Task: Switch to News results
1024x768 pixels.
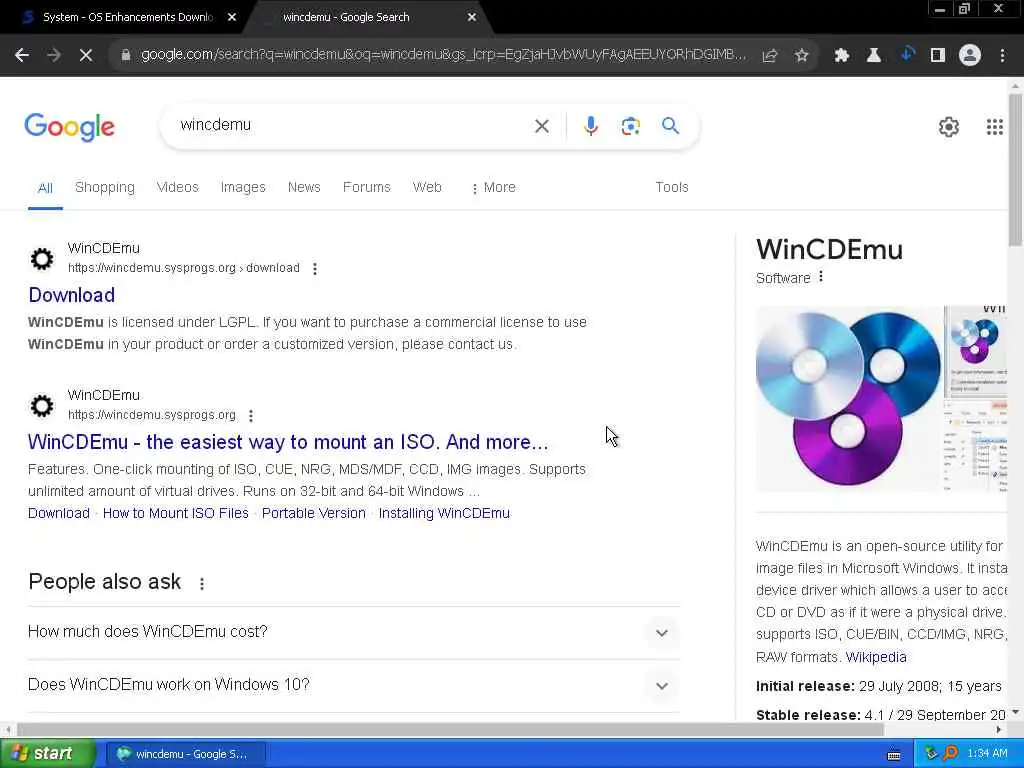Action: (304, 187)
